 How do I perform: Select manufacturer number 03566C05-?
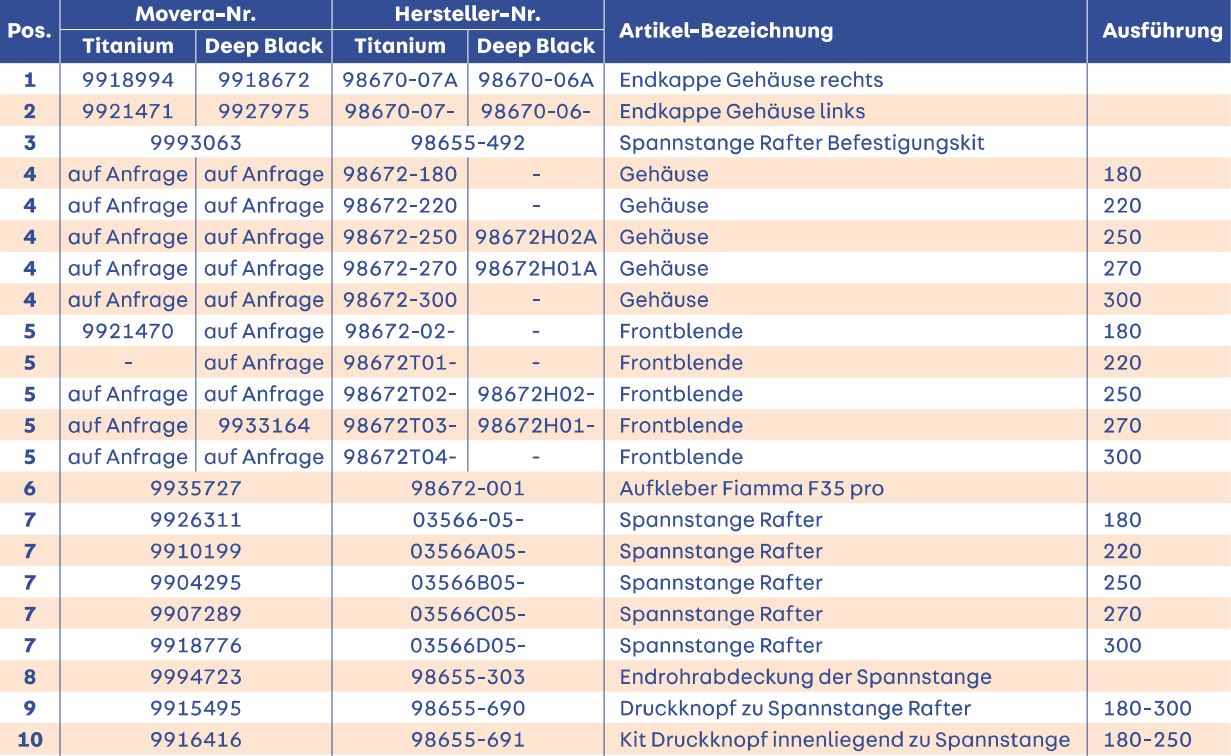467,614
